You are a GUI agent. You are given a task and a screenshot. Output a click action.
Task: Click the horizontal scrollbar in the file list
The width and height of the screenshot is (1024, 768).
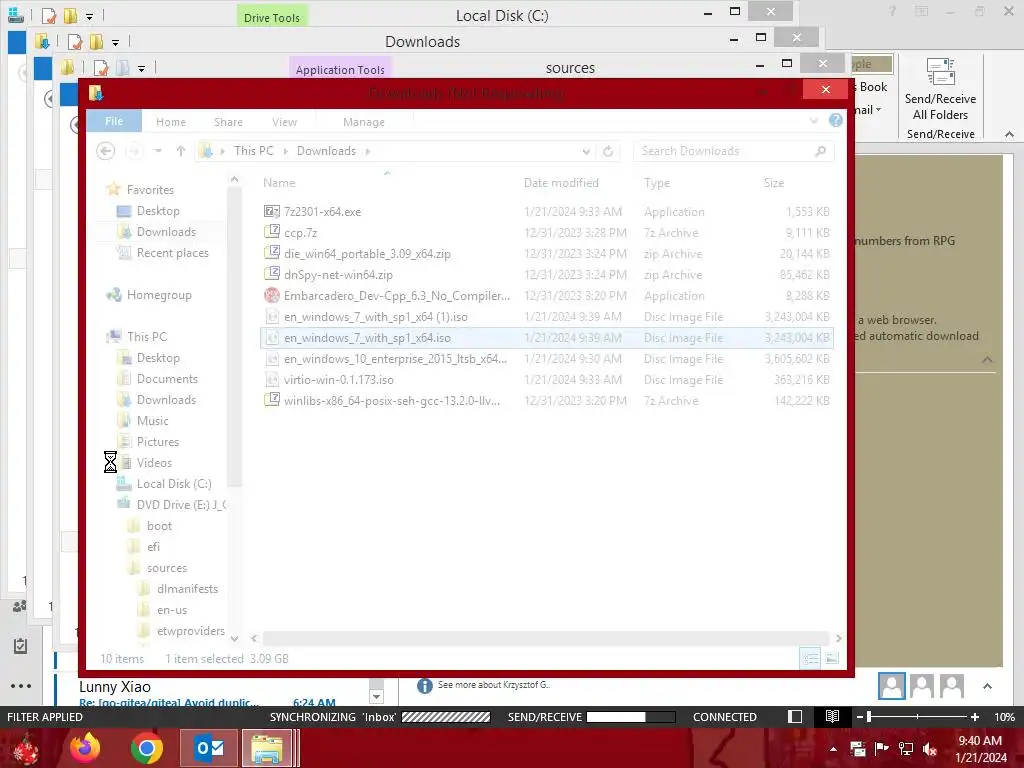[x=545, y=638]
